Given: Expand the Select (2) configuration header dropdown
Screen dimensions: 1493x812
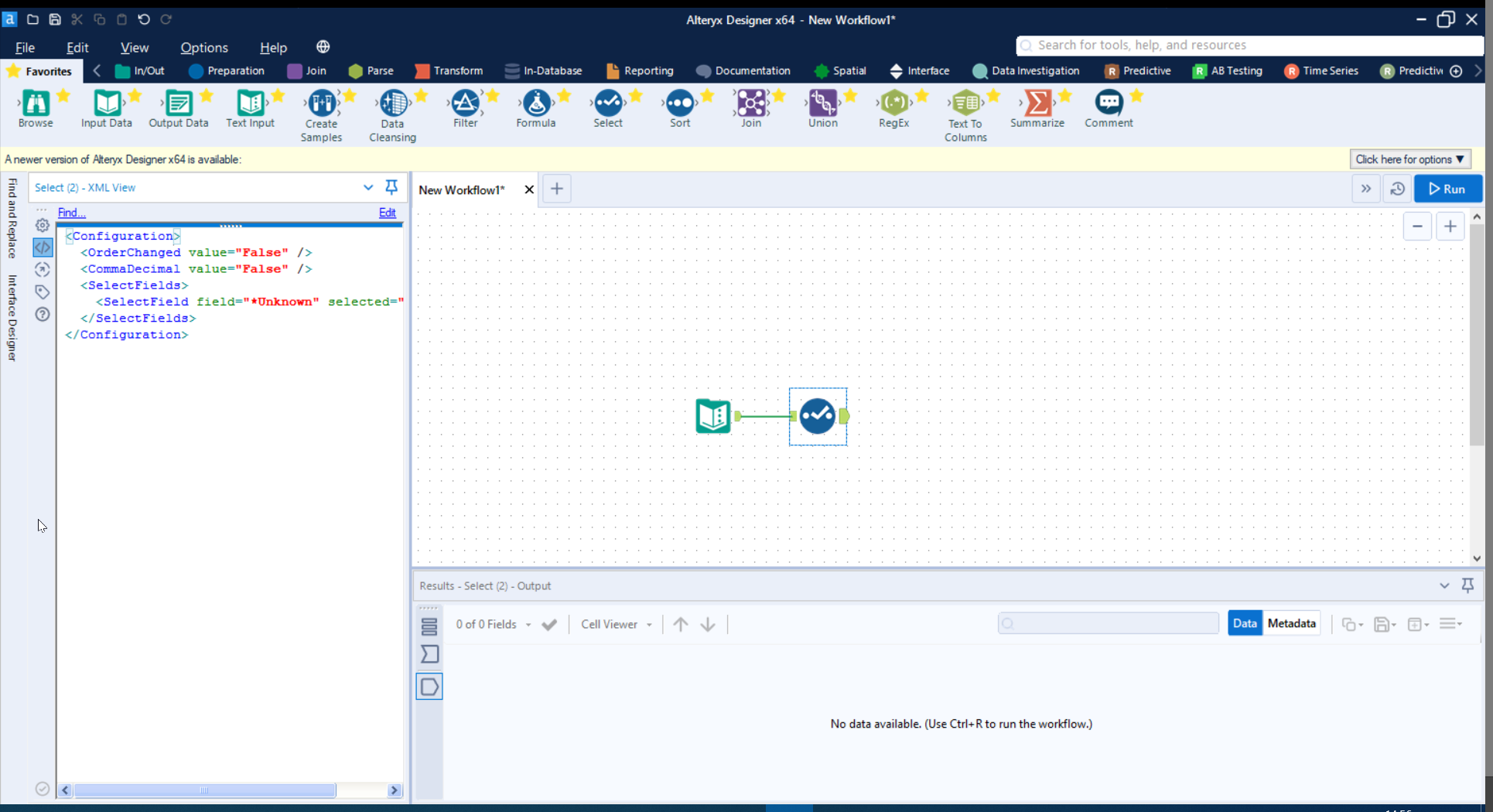Looking at the screenshot, I should tap(368, 187).
